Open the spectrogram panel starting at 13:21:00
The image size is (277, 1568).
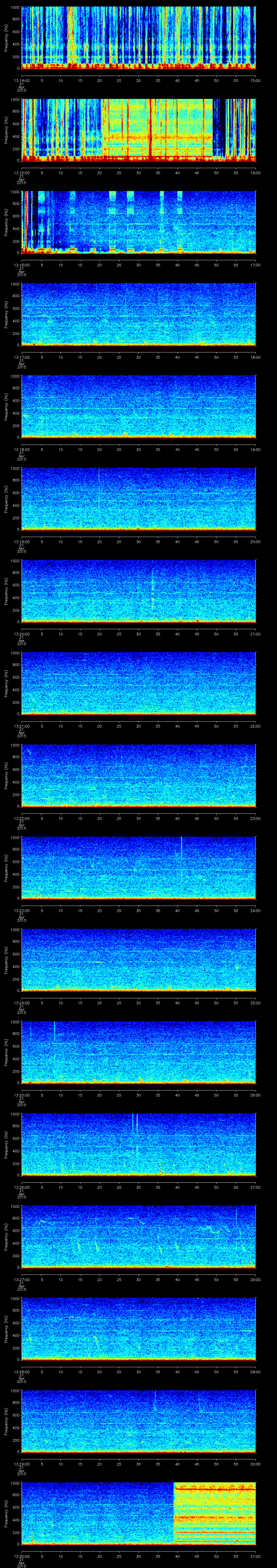[x=139, y=683]
